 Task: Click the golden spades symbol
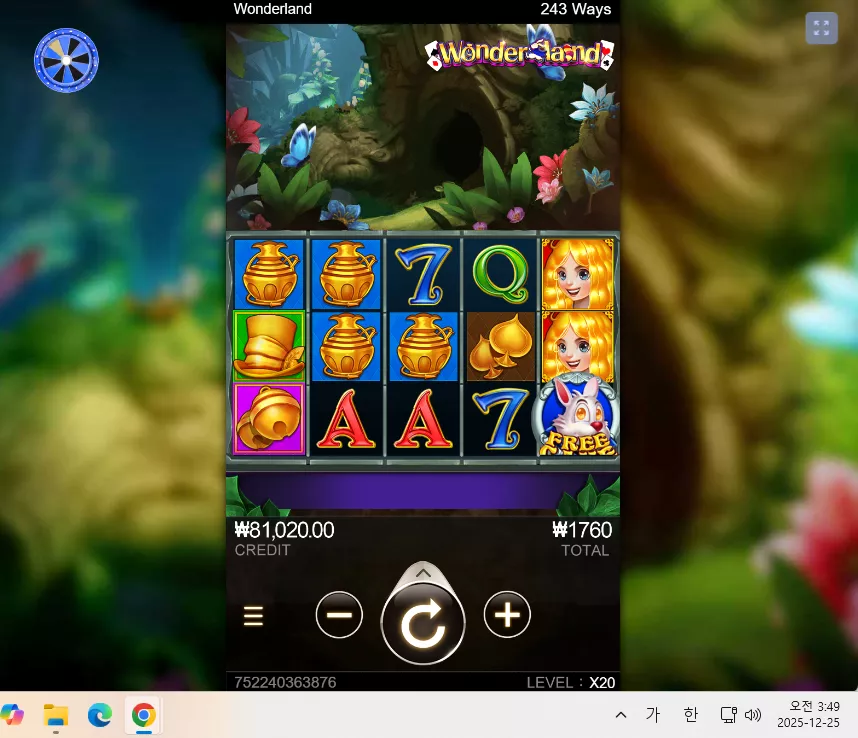coord(501,346)
